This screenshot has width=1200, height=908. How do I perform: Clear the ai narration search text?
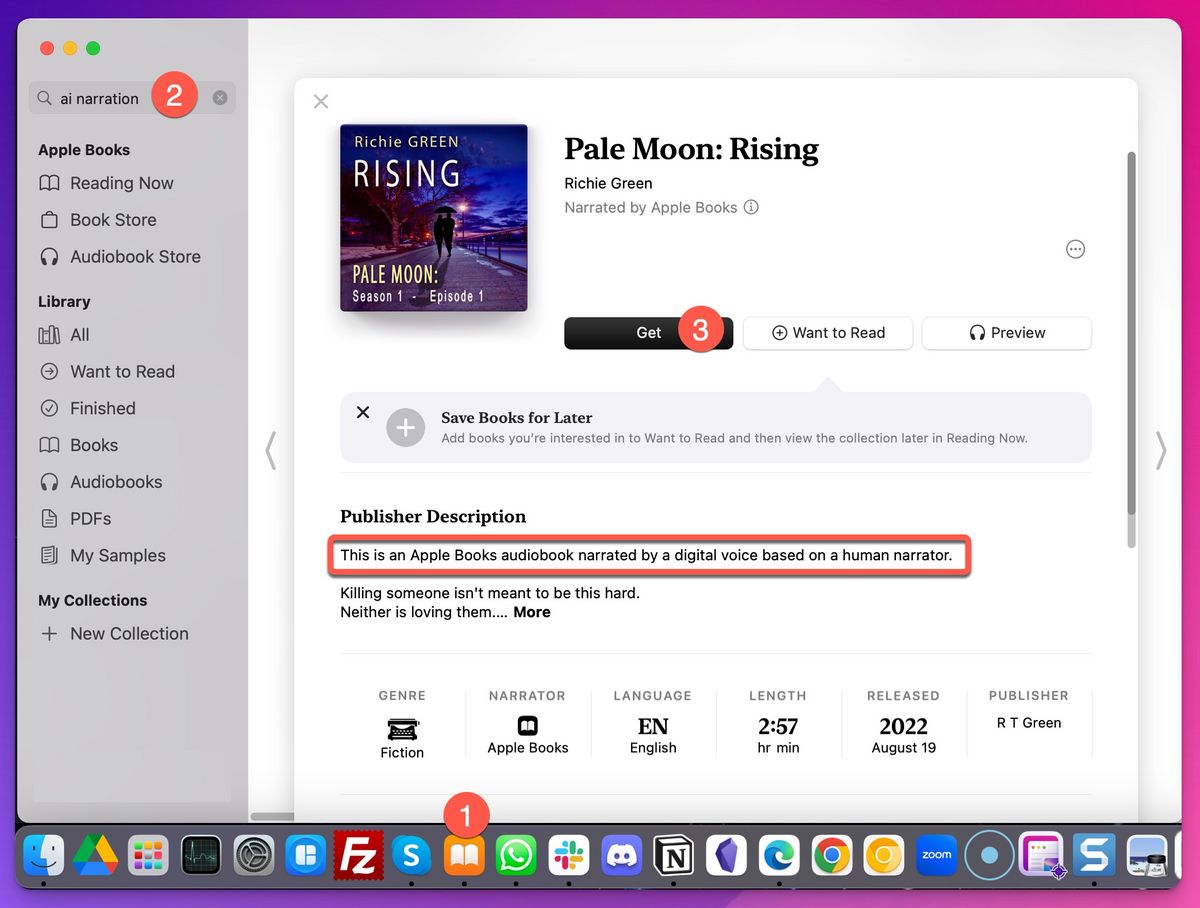[220, 98]
